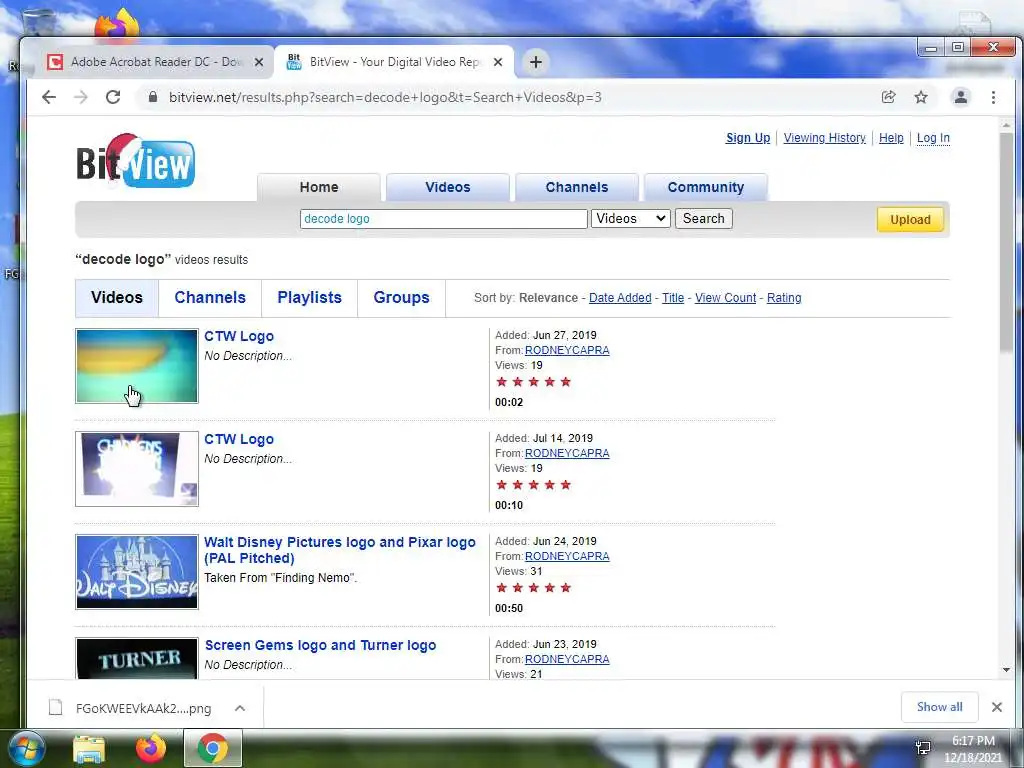Select the Videos results tab

(117, 298)
